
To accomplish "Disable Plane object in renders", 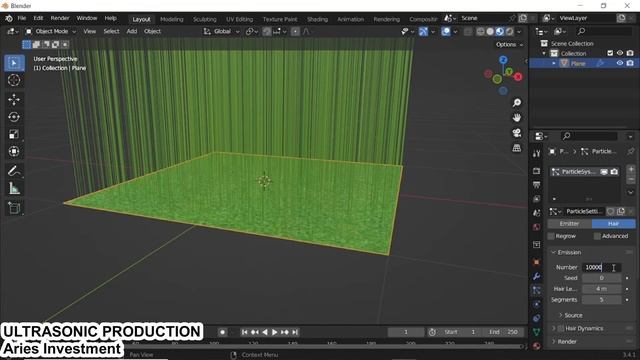I will click(x=630, y=63).
